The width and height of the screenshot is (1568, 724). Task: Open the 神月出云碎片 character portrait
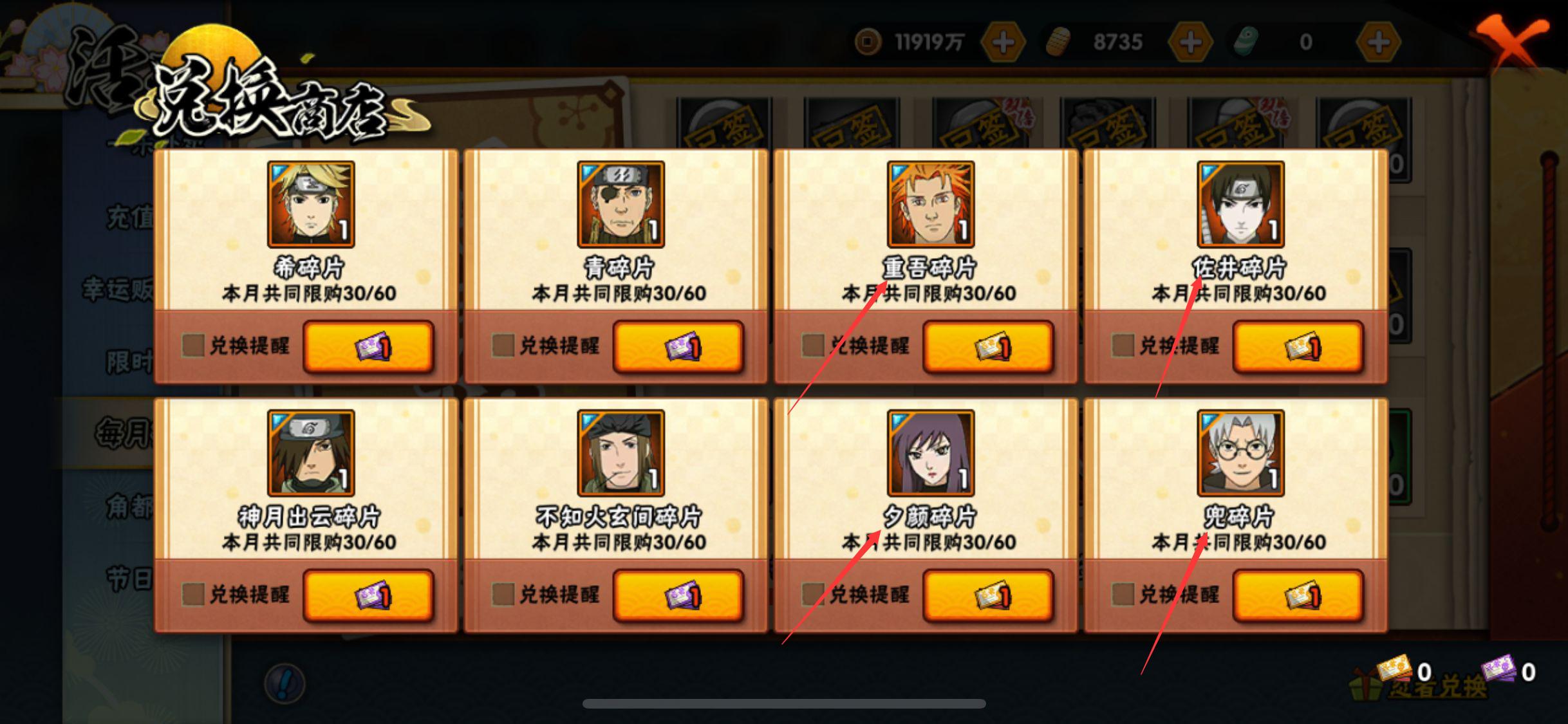(311, 453)
